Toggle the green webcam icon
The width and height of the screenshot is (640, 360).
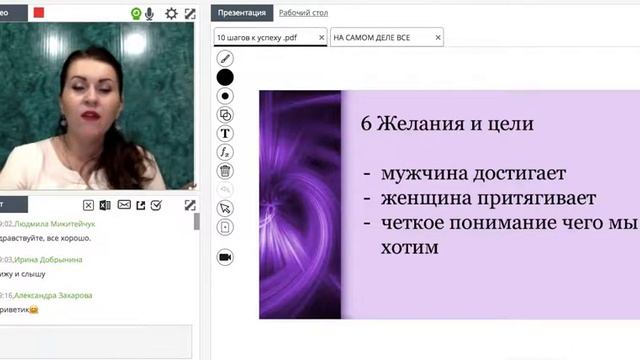(x=136, y=13)
